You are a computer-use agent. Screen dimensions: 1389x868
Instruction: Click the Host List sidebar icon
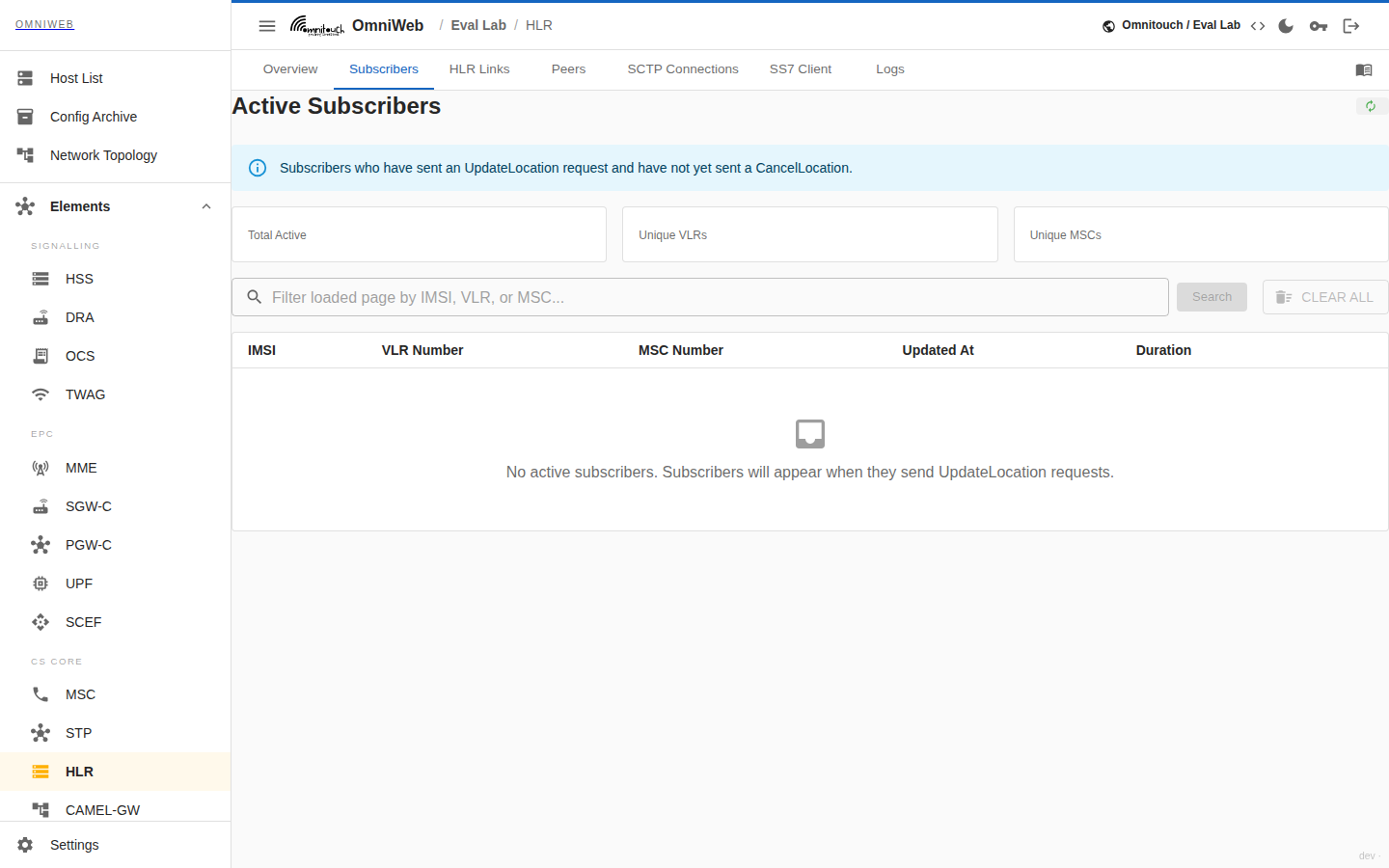[x=25, y=78]
